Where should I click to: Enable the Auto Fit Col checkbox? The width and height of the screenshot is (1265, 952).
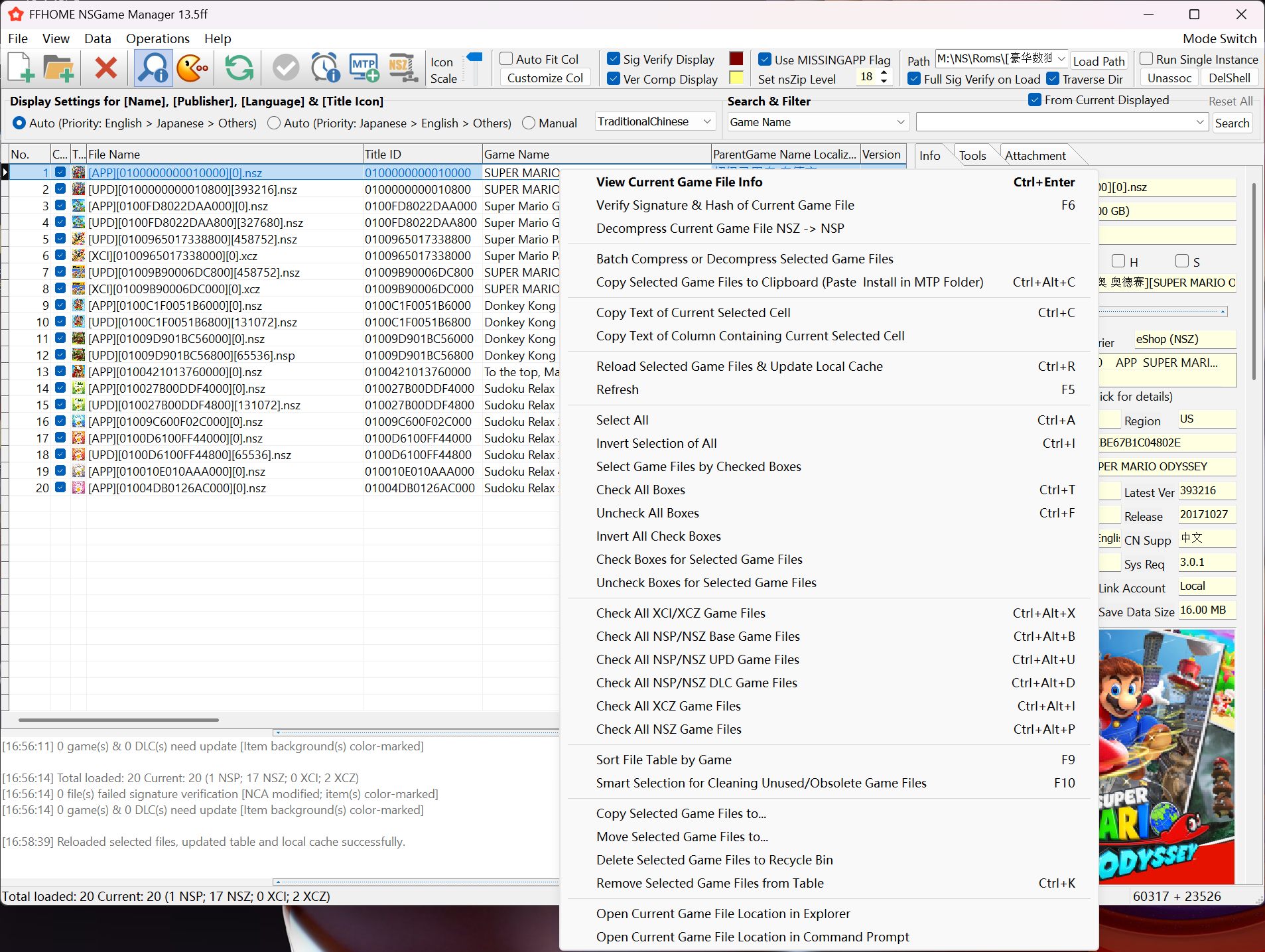(x=506, y=59)
